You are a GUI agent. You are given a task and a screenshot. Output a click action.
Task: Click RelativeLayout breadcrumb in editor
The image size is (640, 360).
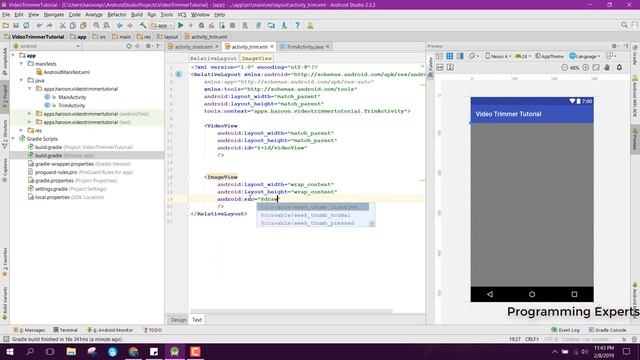[x=213, y=58]
